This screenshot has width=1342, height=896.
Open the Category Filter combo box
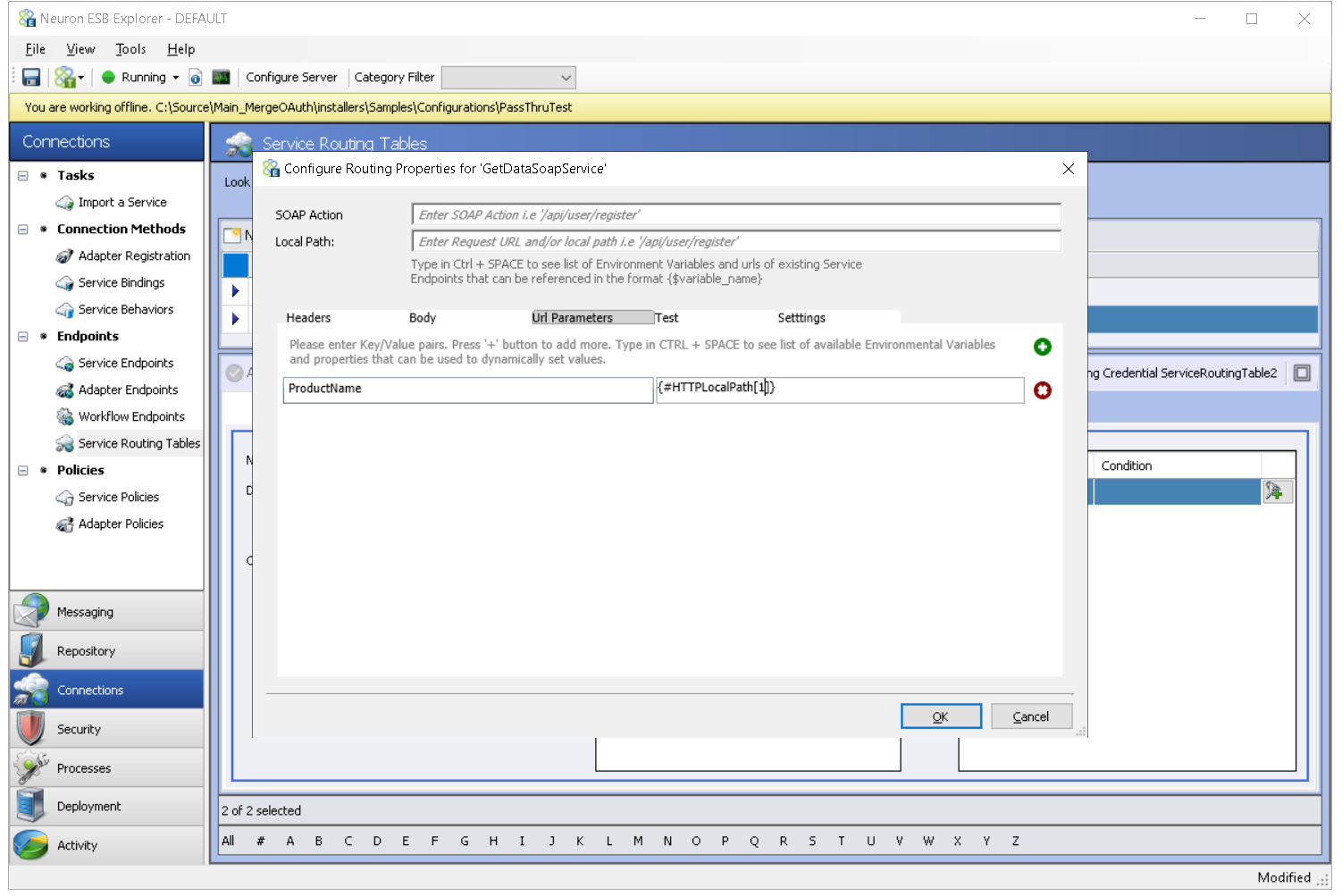coord(508,78)
